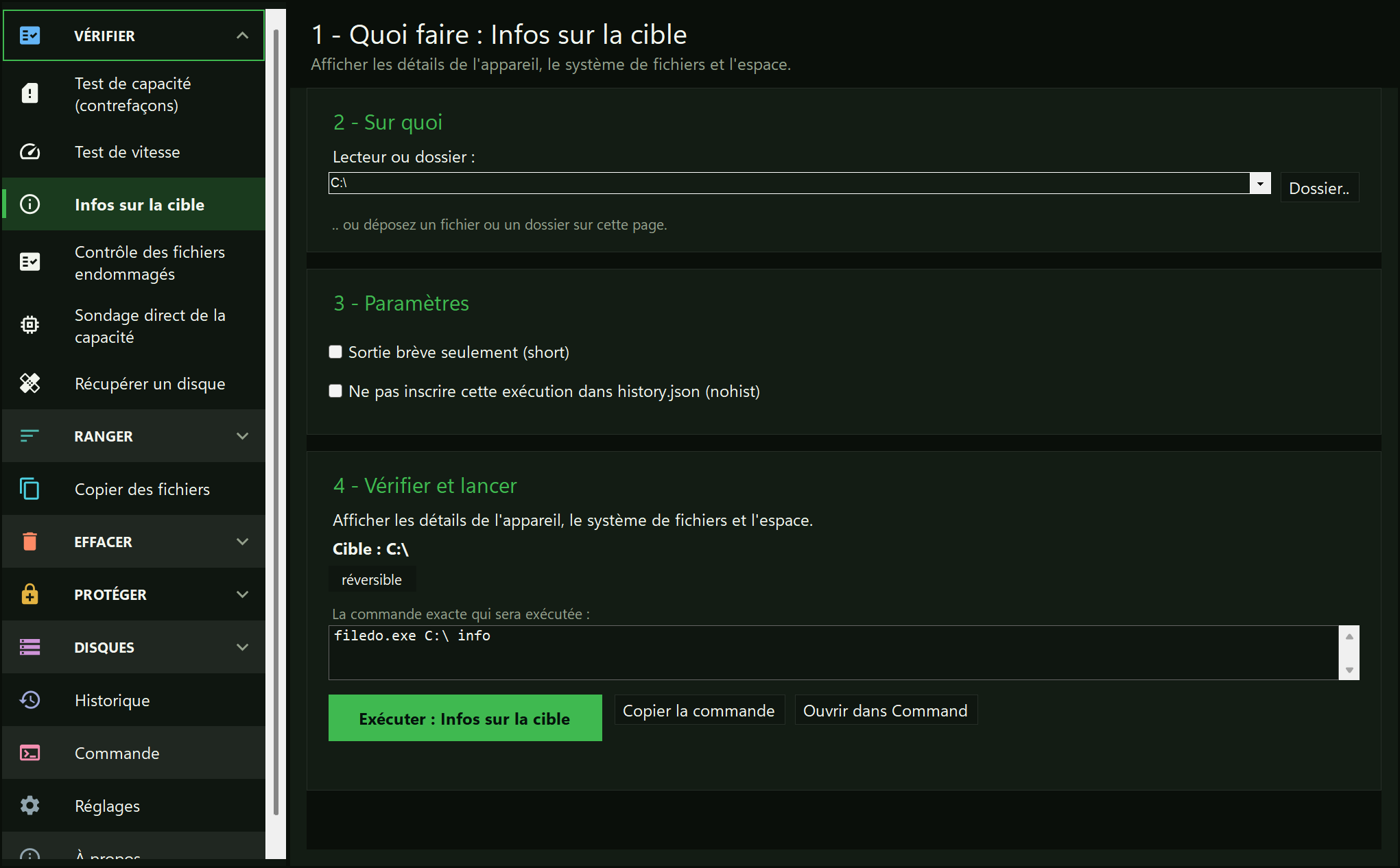Open Récupérer un disque entry

134,383
